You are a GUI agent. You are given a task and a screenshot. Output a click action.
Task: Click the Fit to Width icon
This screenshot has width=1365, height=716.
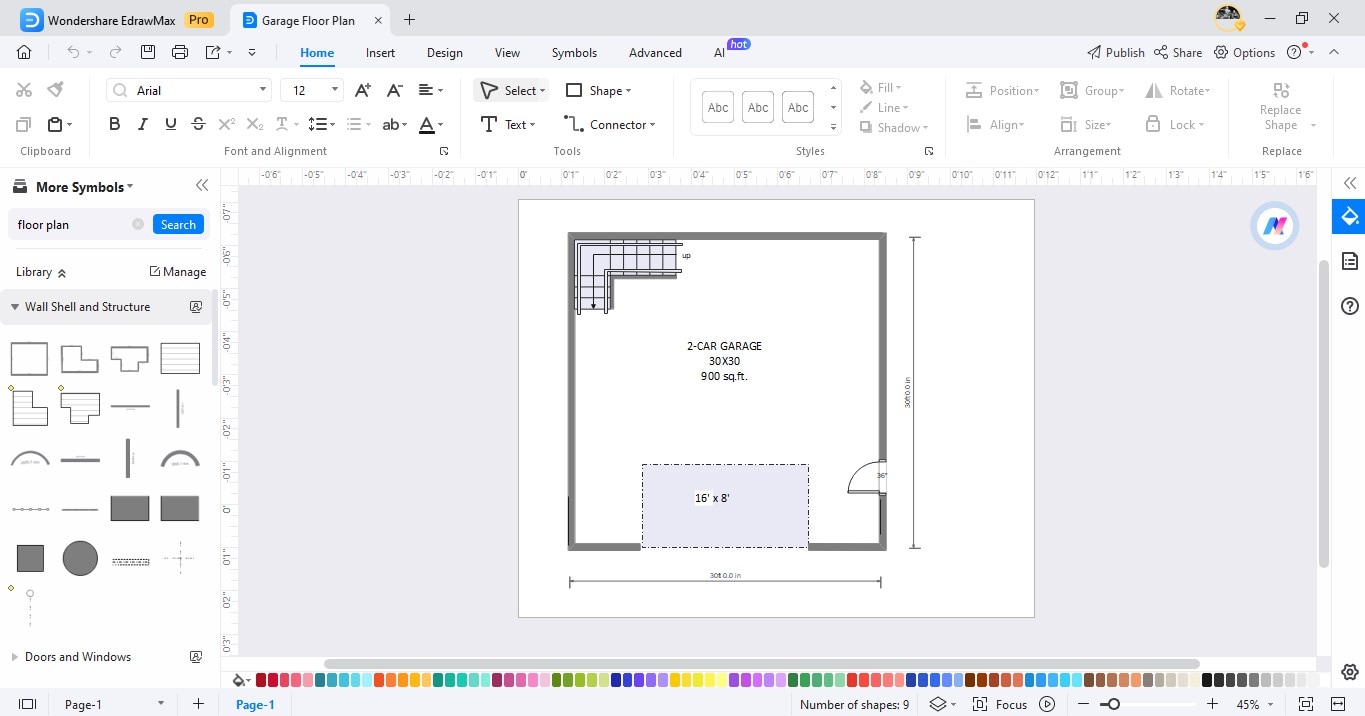(1338, 704)
